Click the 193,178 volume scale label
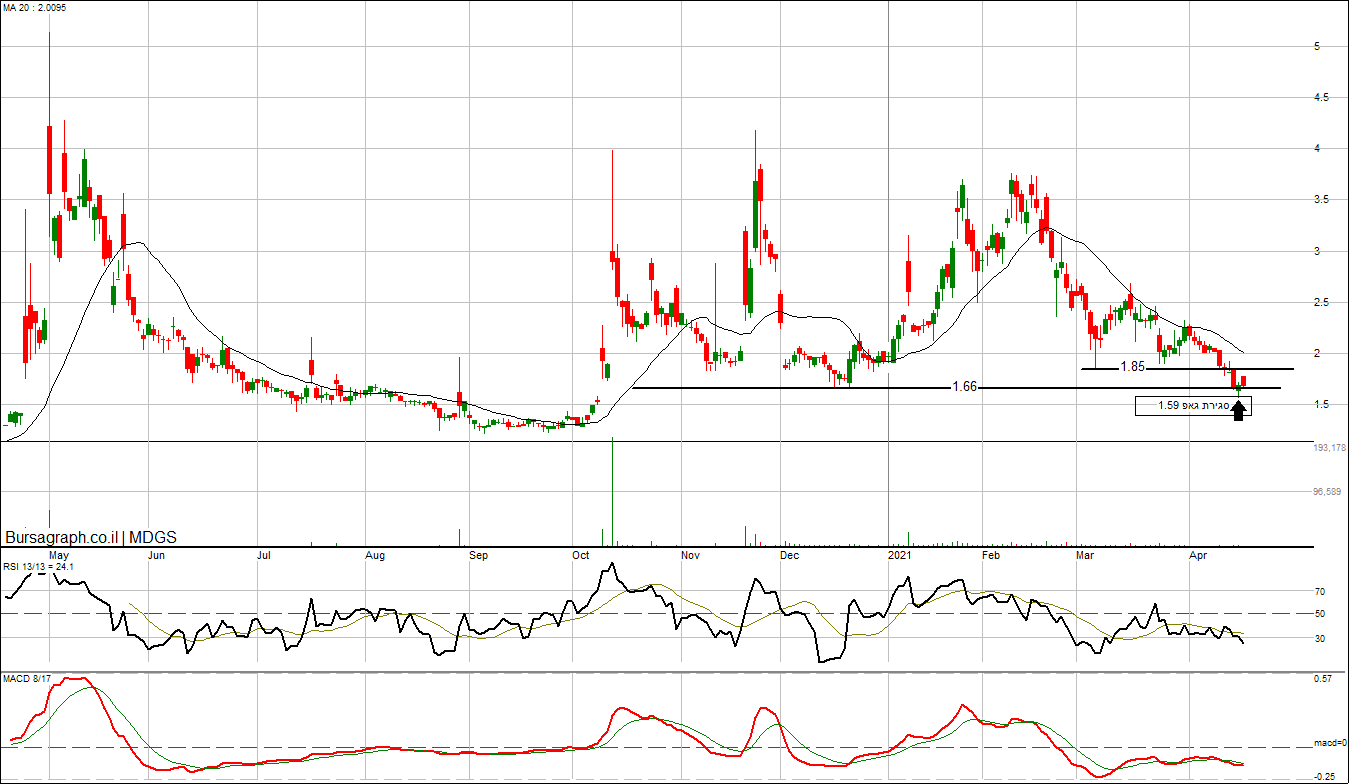Viewport: 1349px width, 784px height. tap(1330, 448)
